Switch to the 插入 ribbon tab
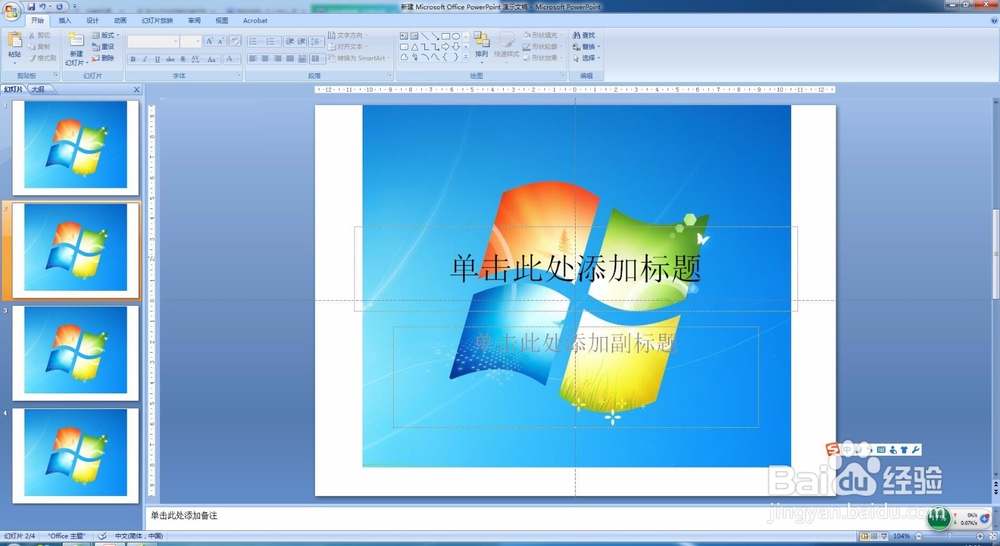1000x546 pixels. 65,20
